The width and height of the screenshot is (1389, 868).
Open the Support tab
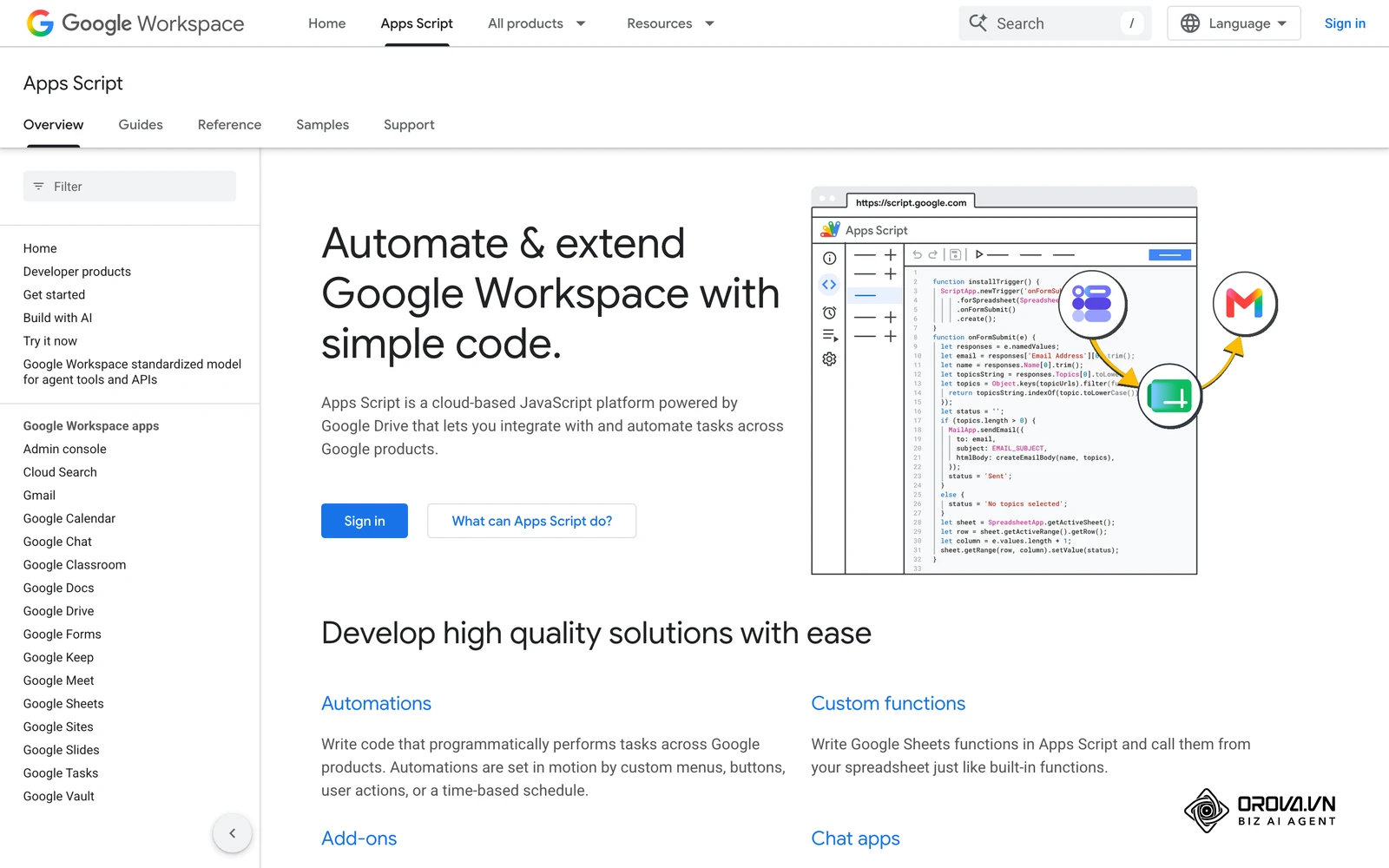click(x=409, y=125)
